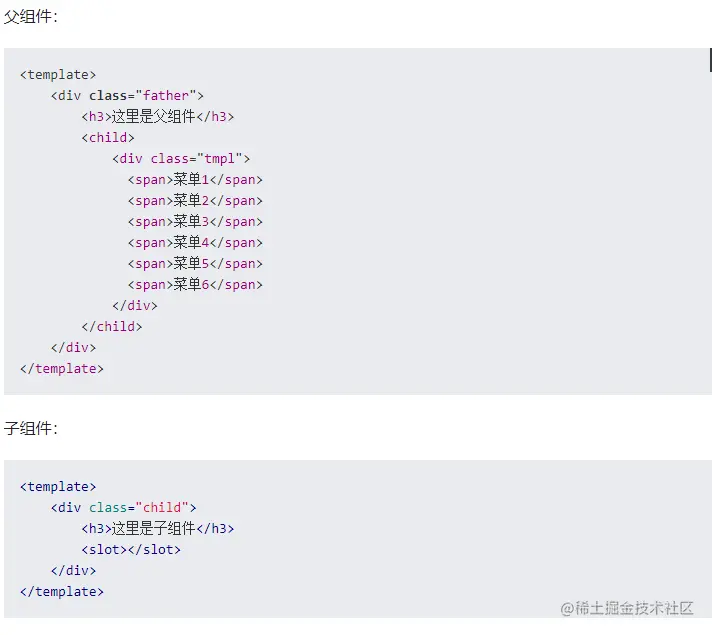Click the closing /child tag line
This screenshot has height=635, width=712.
coord(112,326)
